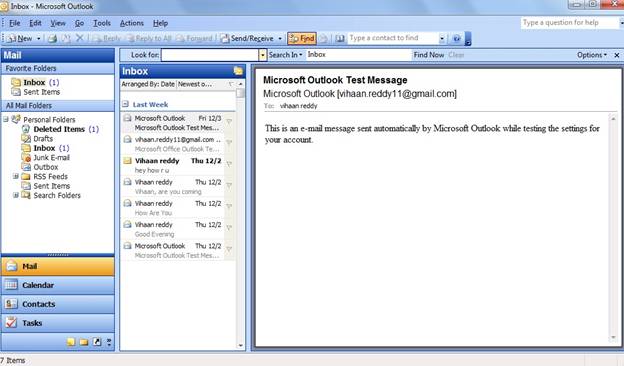Click the Look for search input field
Image resolution: width=624 pixels, height=366 pixels.
(x=211, y=55)
